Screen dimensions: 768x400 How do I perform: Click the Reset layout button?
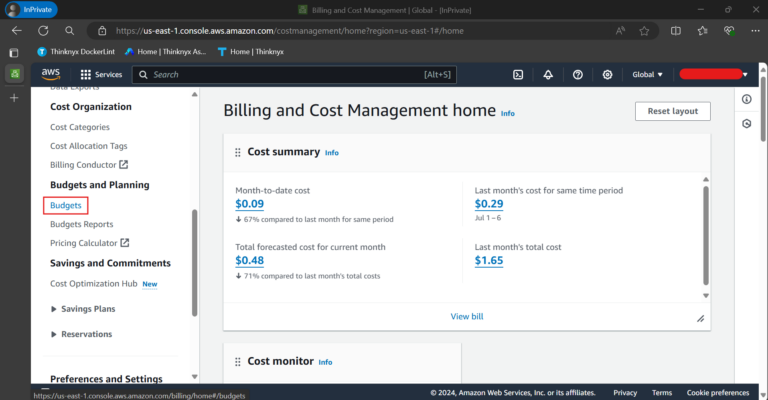click(x=672, y=111)
